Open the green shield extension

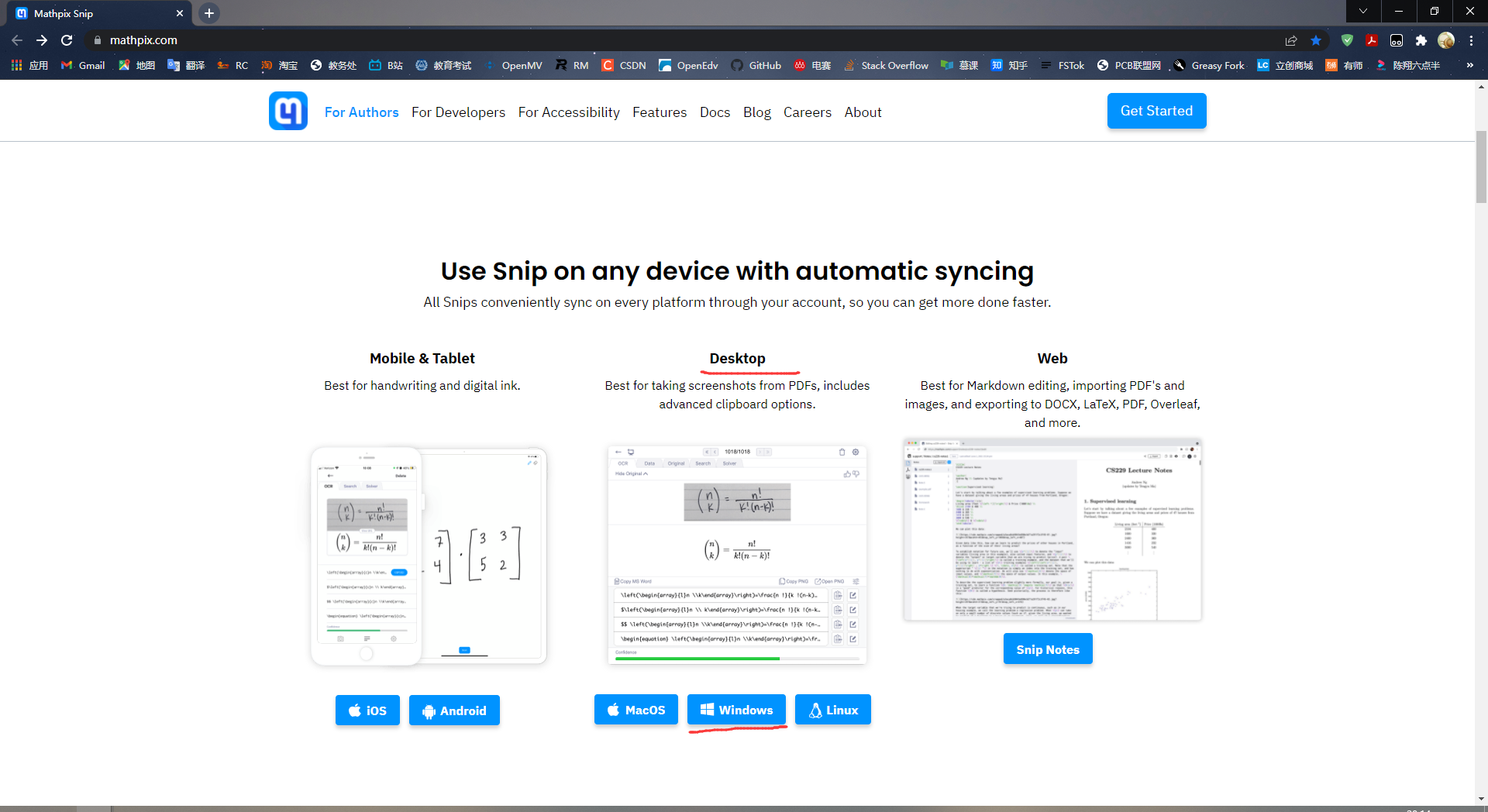(x=1347, y=40)
